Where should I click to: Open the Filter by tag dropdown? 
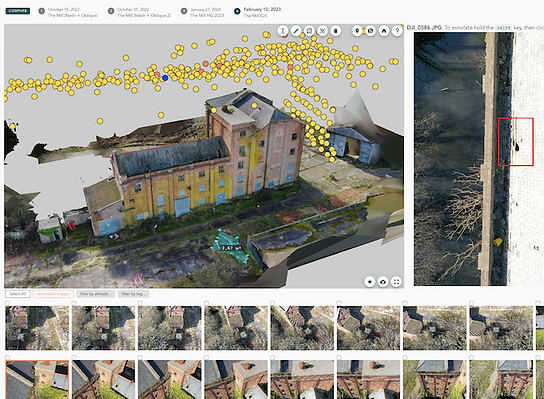[x=134, y=294]
